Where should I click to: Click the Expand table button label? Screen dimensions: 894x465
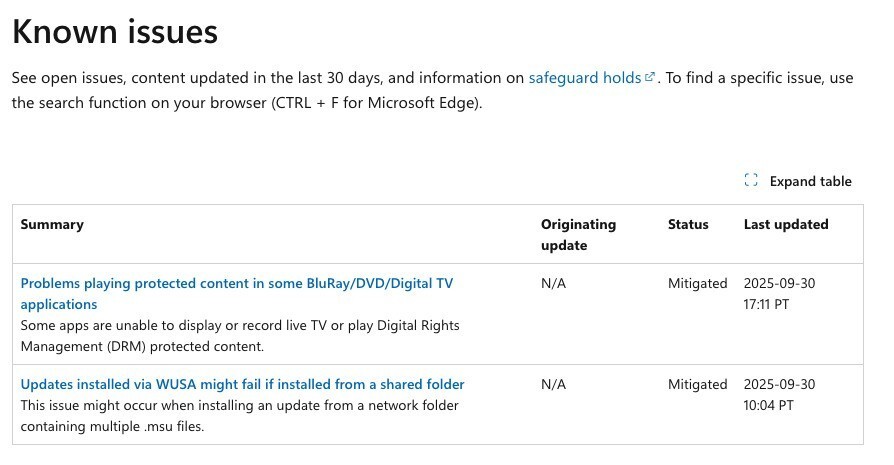click(810, 181)
